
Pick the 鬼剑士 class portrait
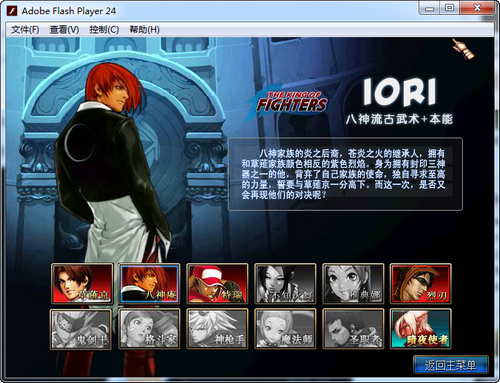(81, 329)
